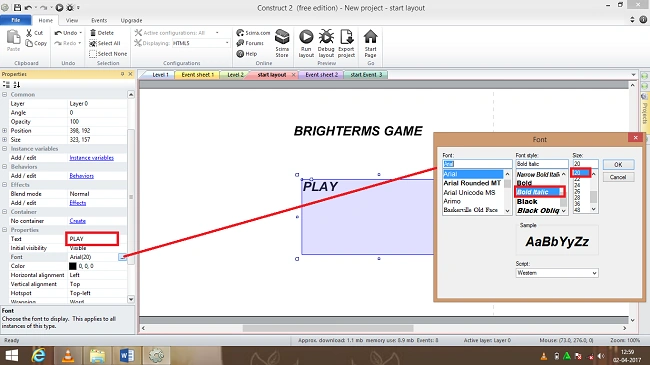The width and height of the screenshot is (650, 365).
Task: Switch to the Upgrade ribbon tab
Action: pyautogui.click(x=131, y=20)
